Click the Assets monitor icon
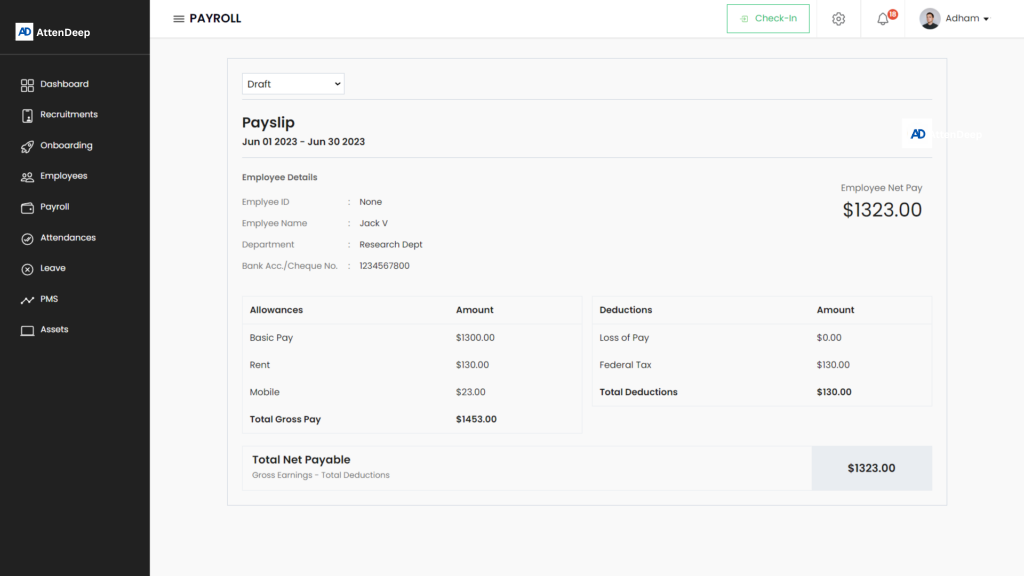Screen dimensions: 1024x576 point(27,330)
